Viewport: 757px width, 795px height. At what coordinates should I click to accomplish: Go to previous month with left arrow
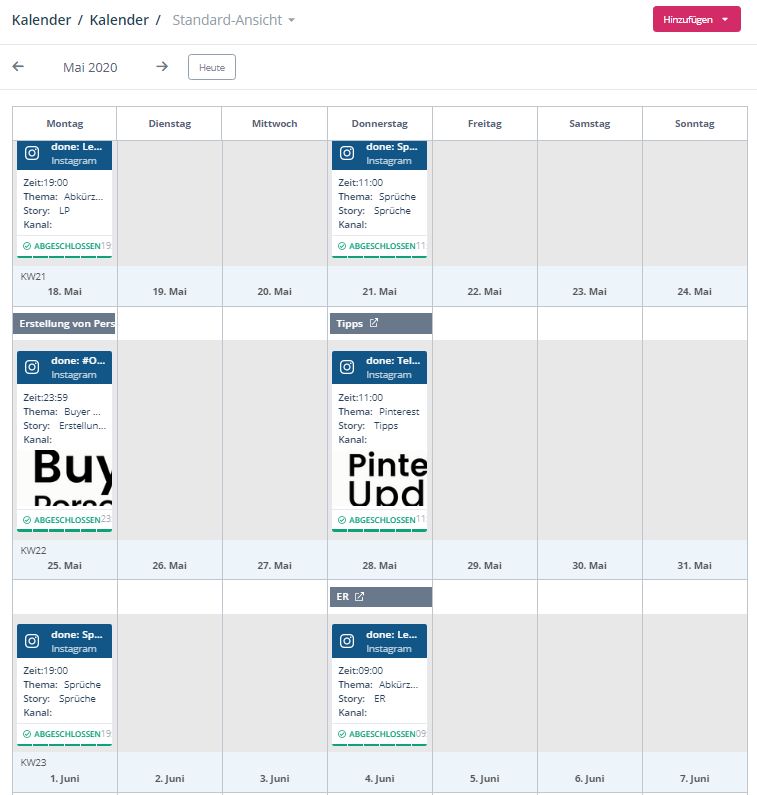tap(18, 66)
